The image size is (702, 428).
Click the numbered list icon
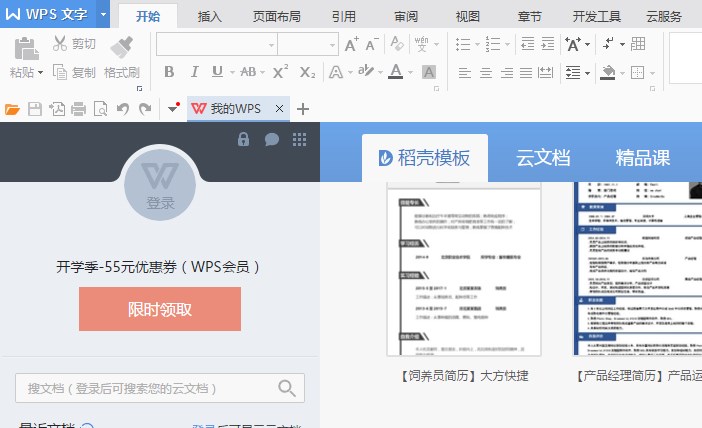coord(492,44)
